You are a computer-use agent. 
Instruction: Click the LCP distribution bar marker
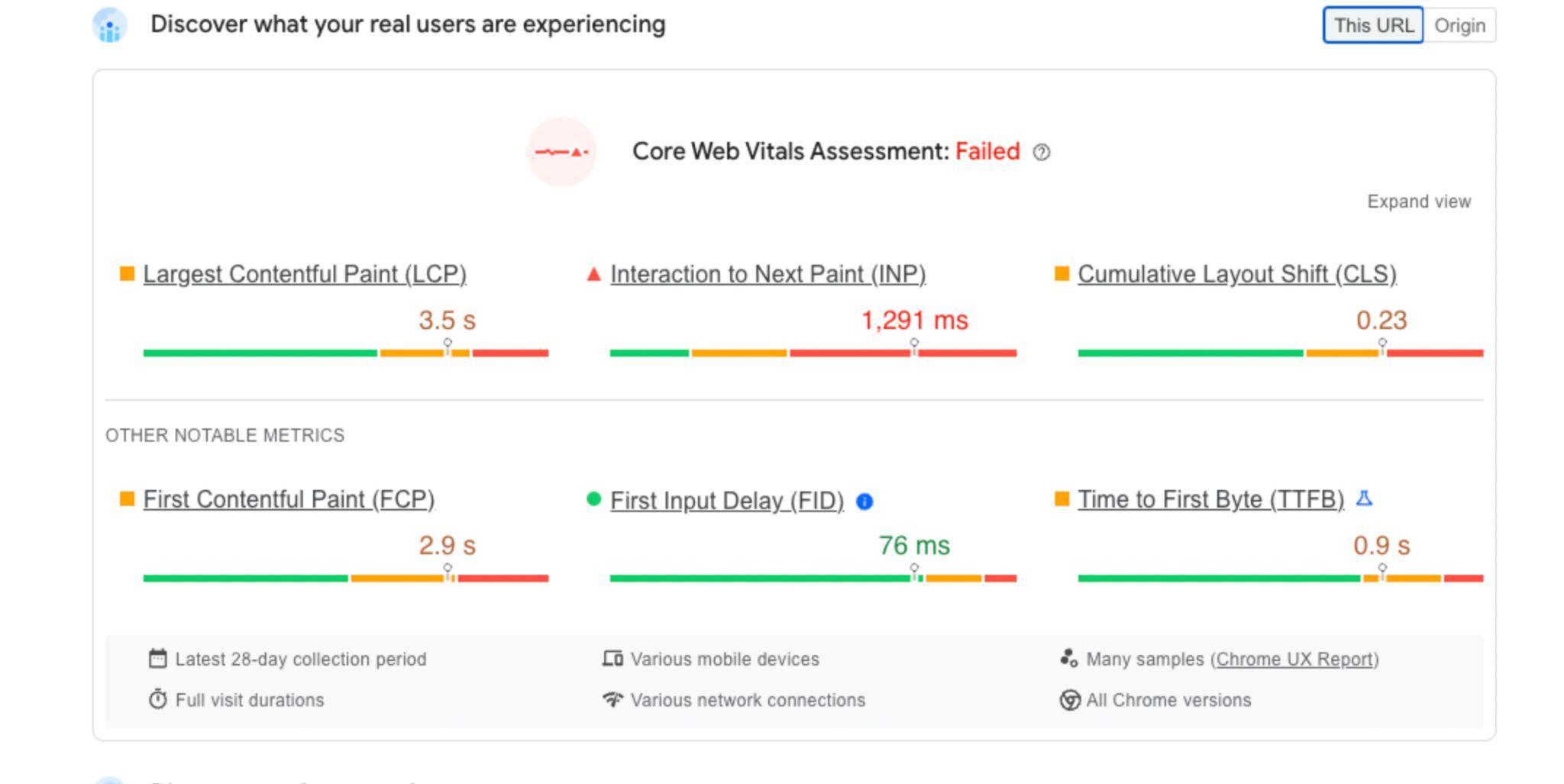[x=448, y=346]
